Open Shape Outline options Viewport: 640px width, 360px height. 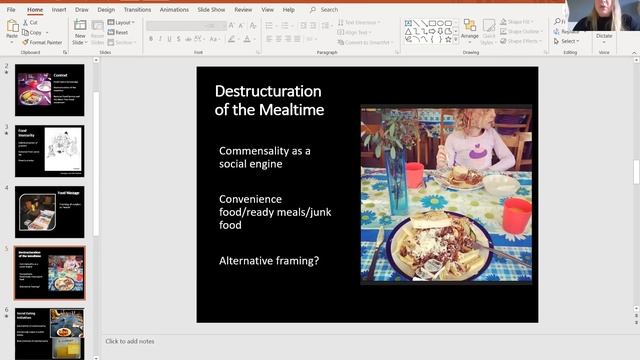pos(522,31)
